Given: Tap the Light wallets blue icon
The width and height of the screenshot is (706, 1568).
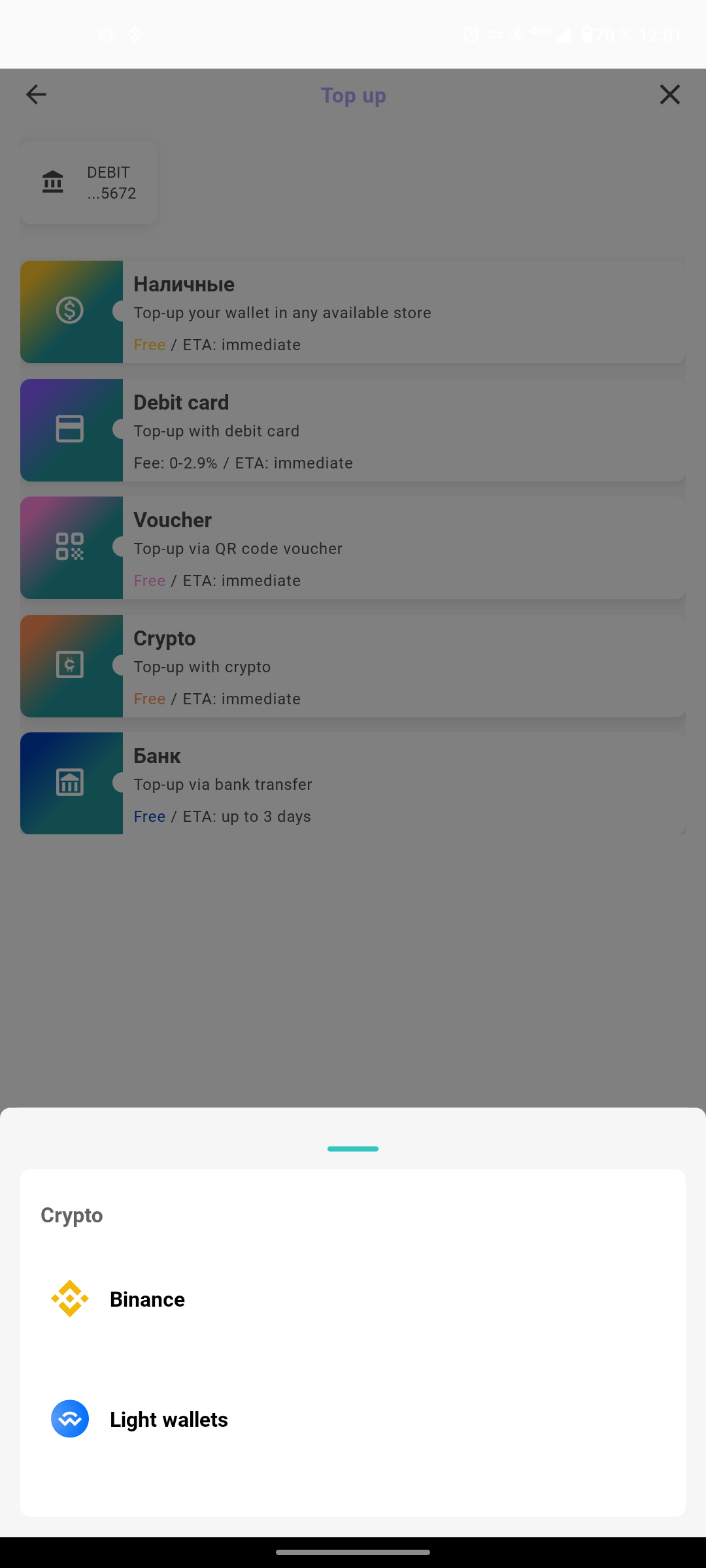Looking at the screenshot, I should tap(70, 1419).
